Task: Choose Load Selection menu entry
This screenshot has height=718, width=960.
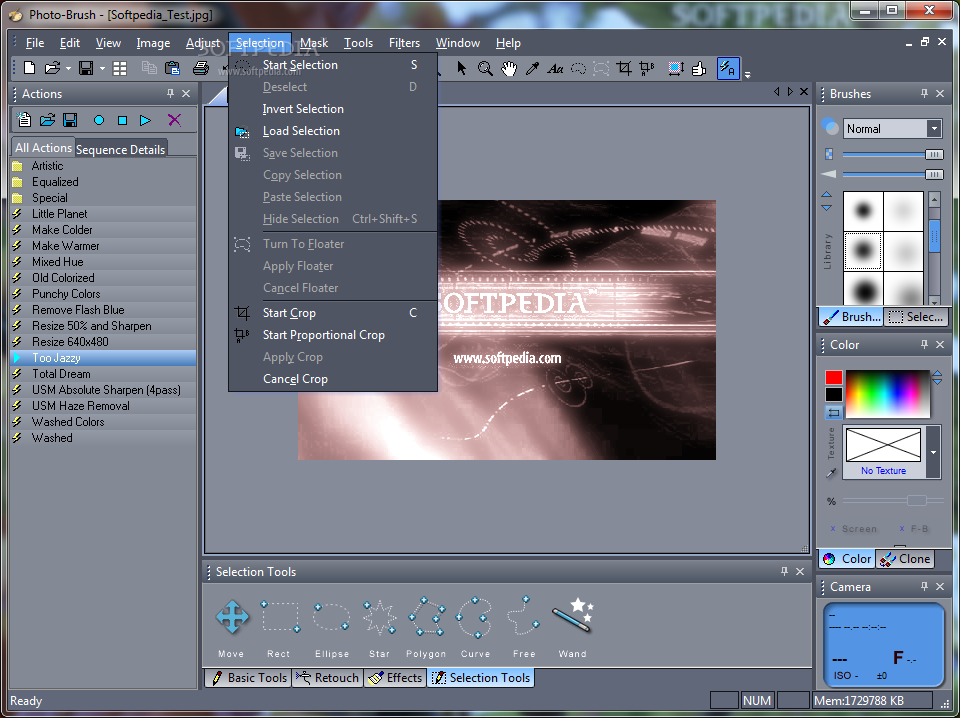Action: (x=301, y=131)
